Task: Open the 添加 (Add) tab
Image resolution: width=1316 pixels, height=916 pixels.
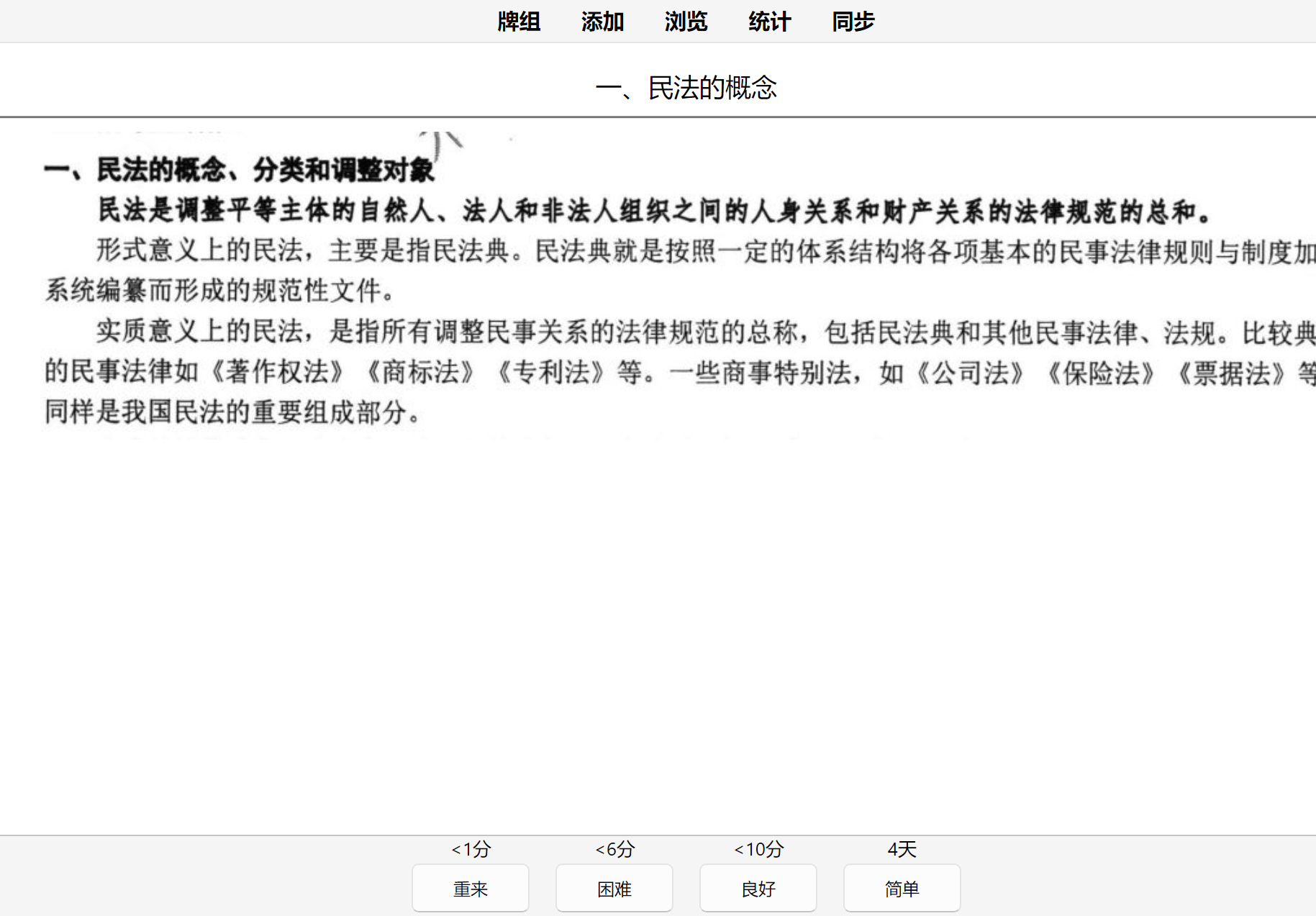Action: coord(602,22)
